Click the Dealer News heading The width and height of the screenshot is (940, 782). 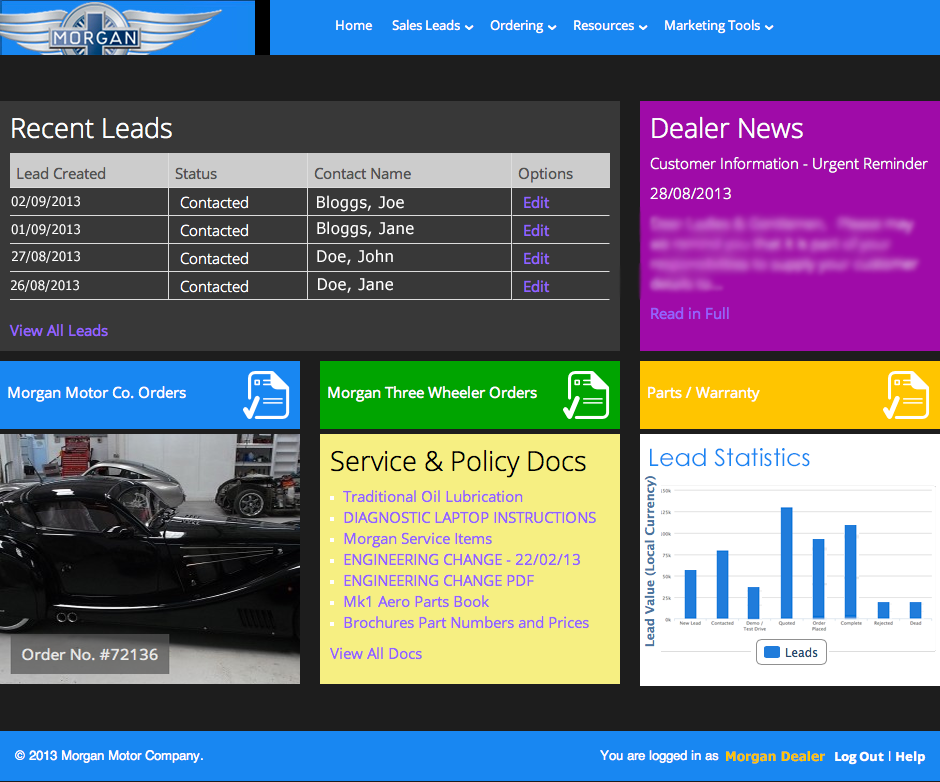point(727,128)
